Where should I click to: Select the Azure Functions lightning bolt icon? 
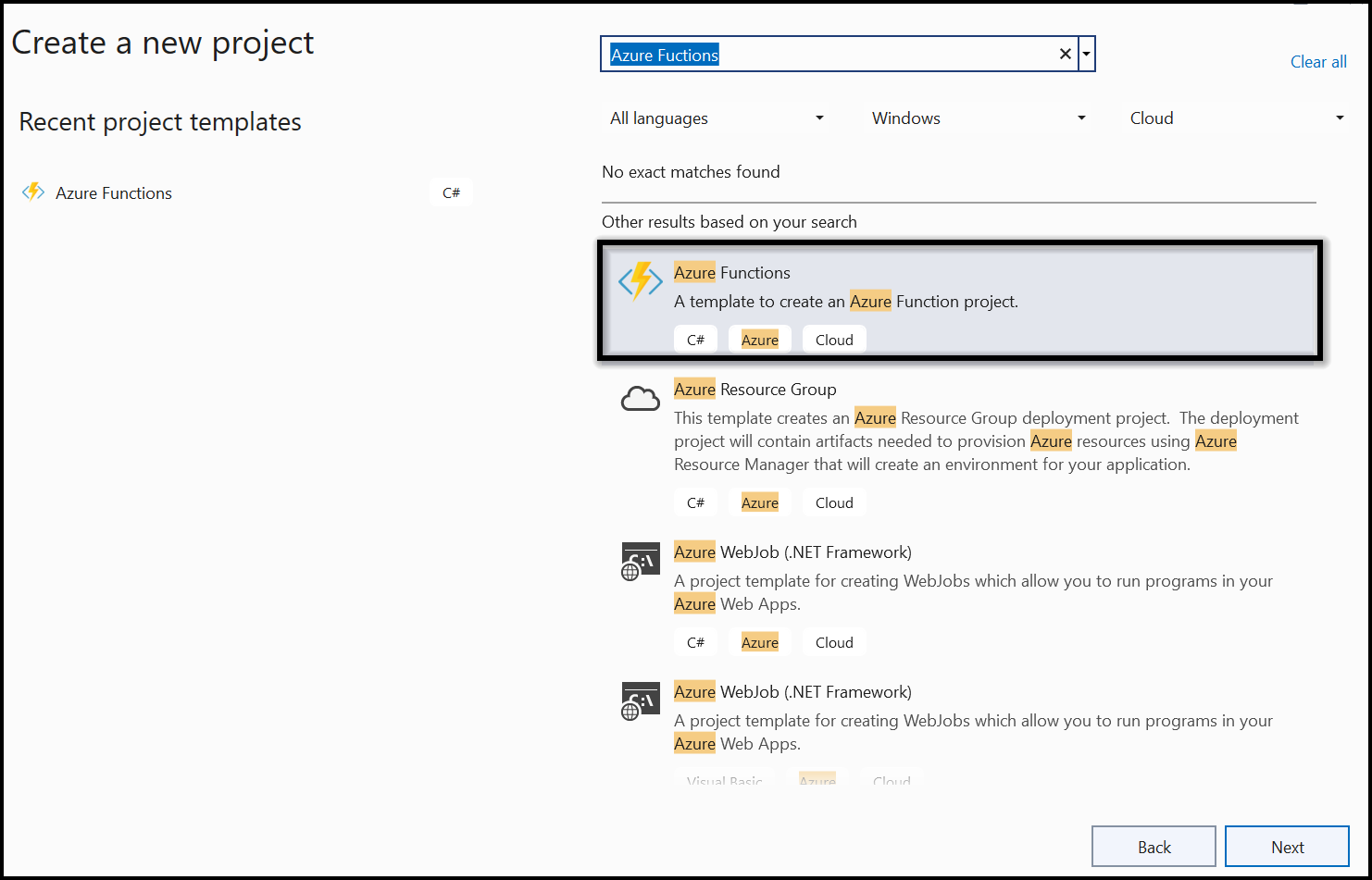640,281
